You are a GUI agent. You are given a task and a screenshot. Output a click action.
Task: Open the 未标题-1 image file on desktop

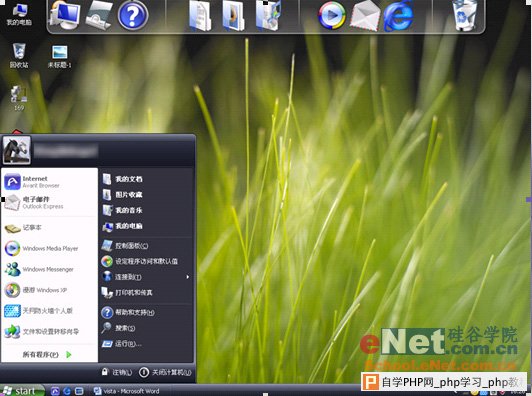60,56
